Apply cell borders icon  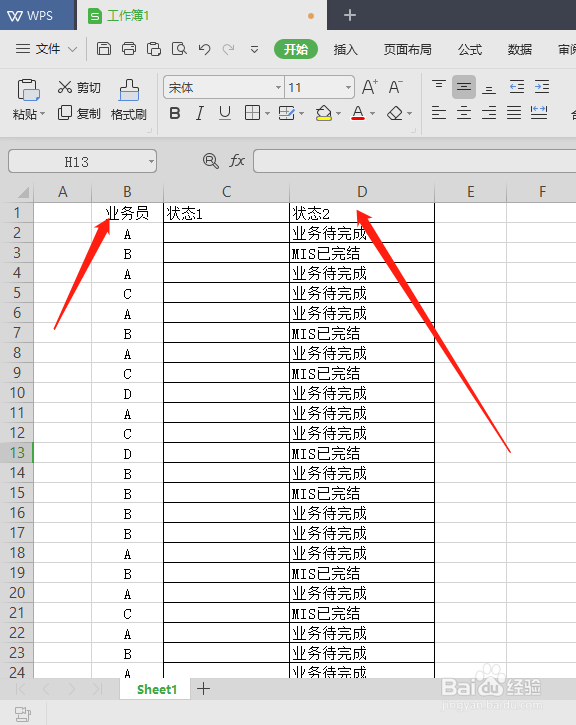tap(252, 113)
